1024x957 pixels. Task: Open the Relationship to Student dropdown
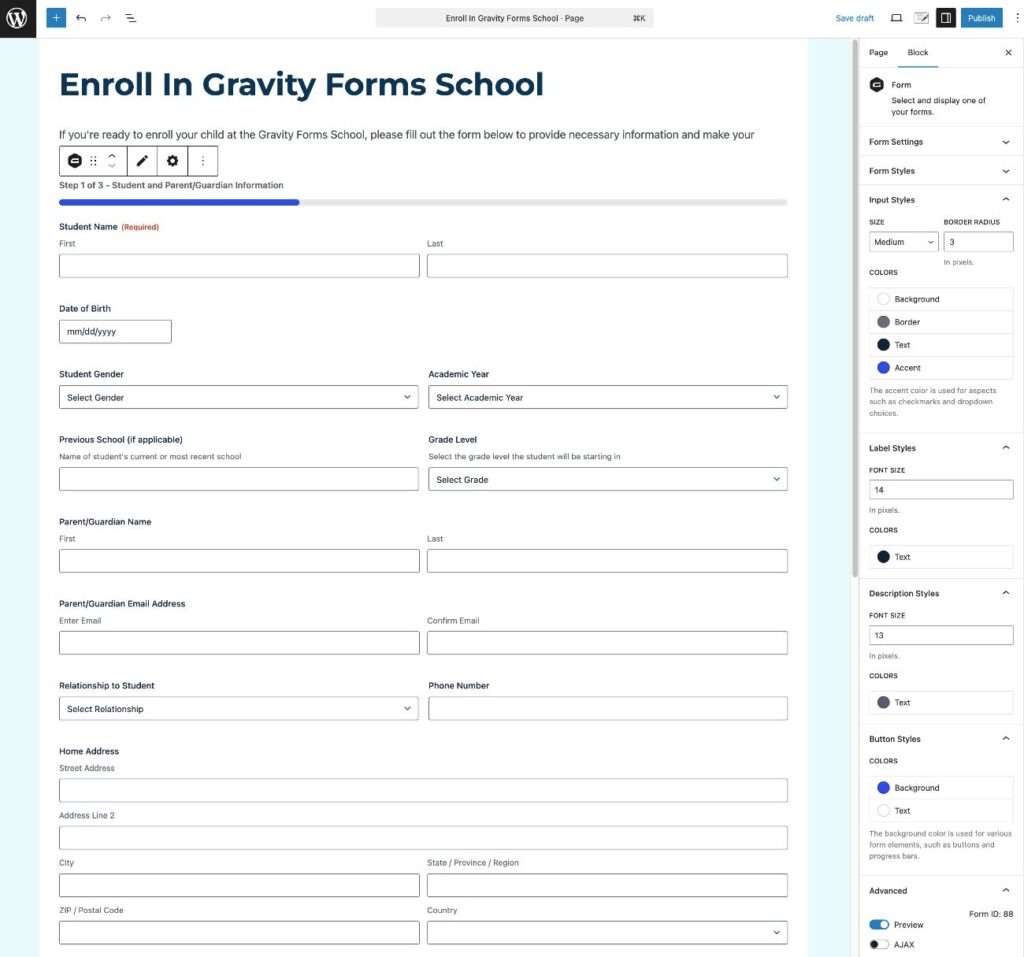tap(238, 709)
